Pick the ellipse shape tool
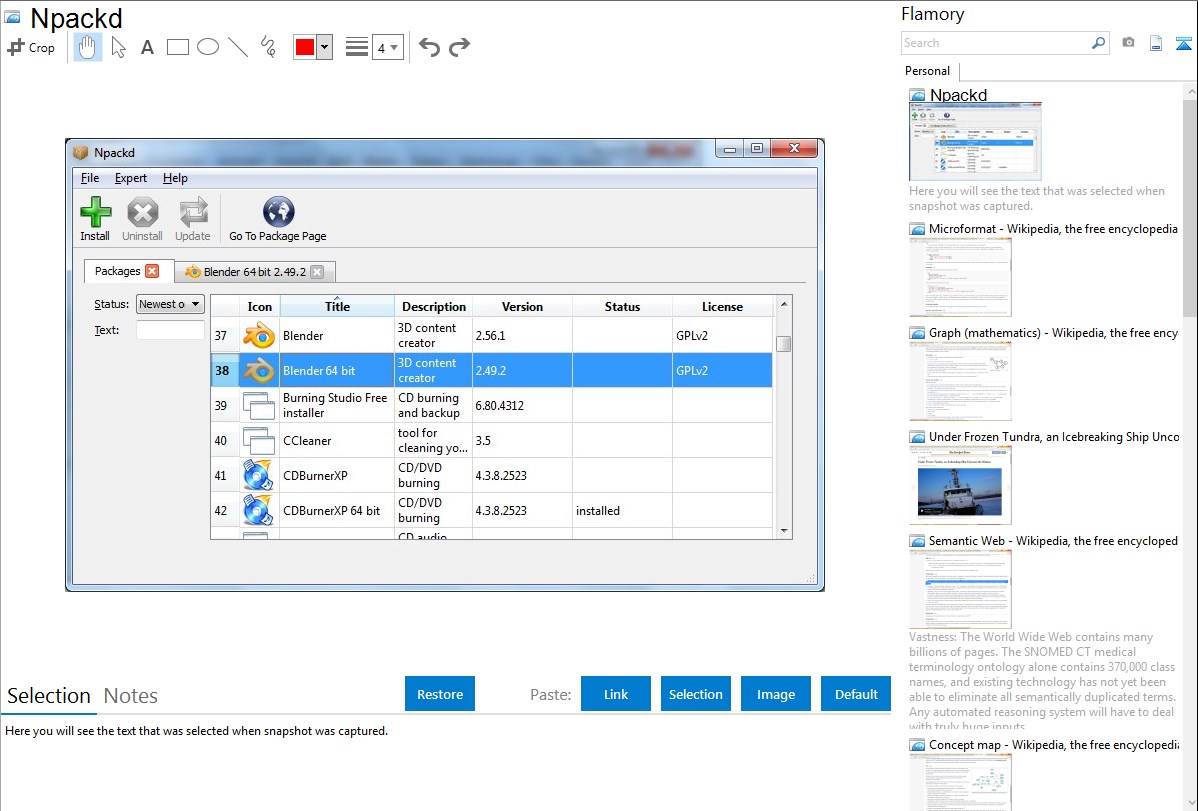This screenshot has height=811, width=1198. click(208, 47)
